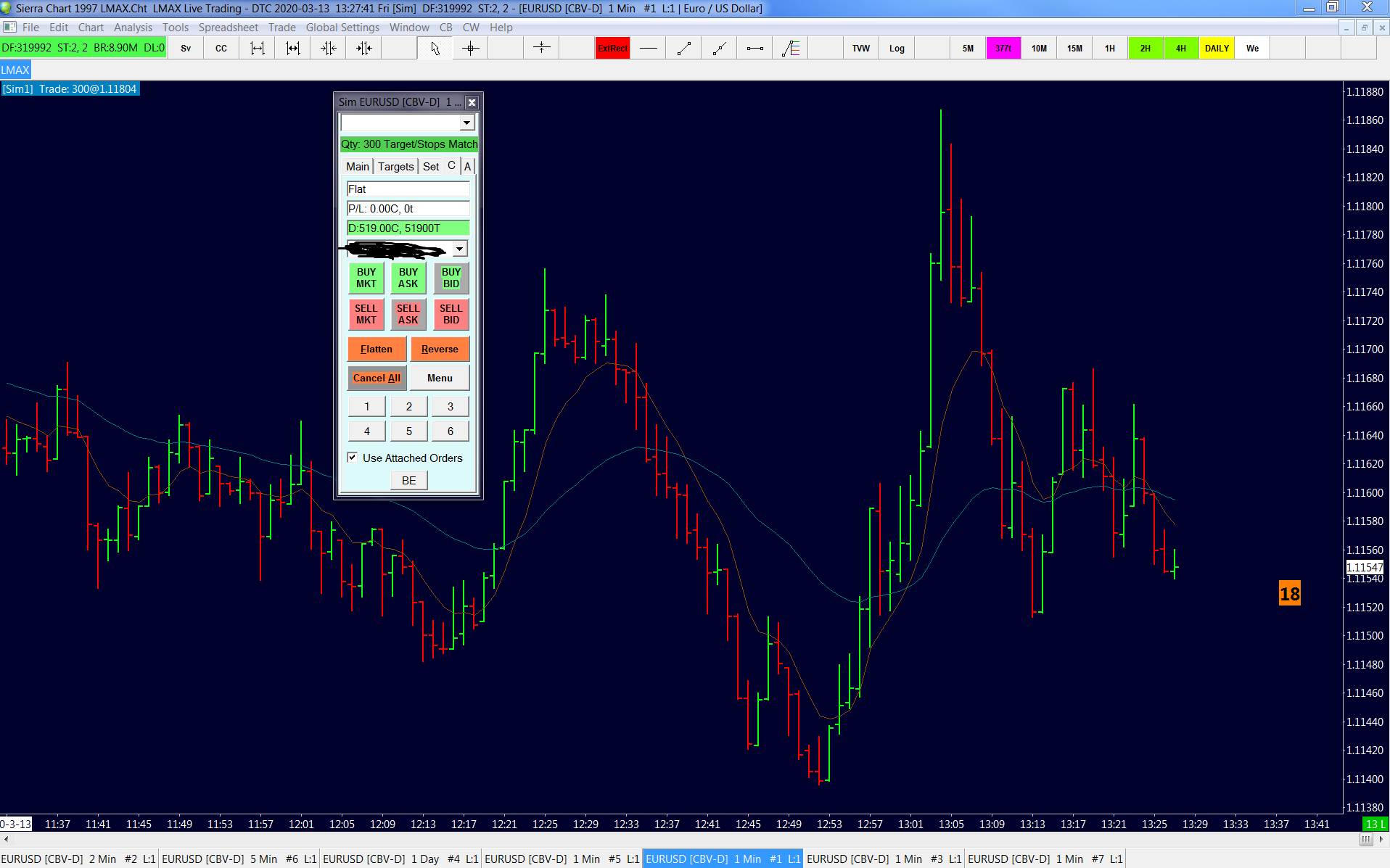Select the line drawing tool

coord(683,49)
